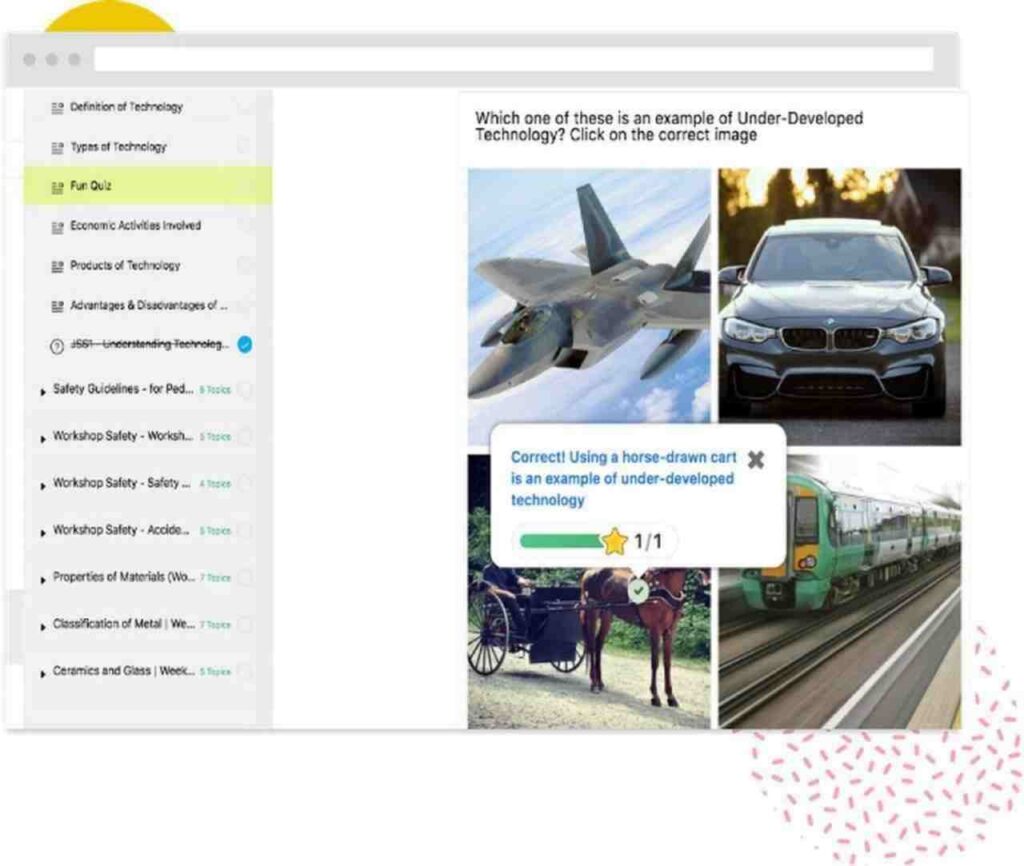Click the Correct! horse-drawn cart feedback message
The width and height of the screenshot is (1024, 866).
tap(623, 479)
